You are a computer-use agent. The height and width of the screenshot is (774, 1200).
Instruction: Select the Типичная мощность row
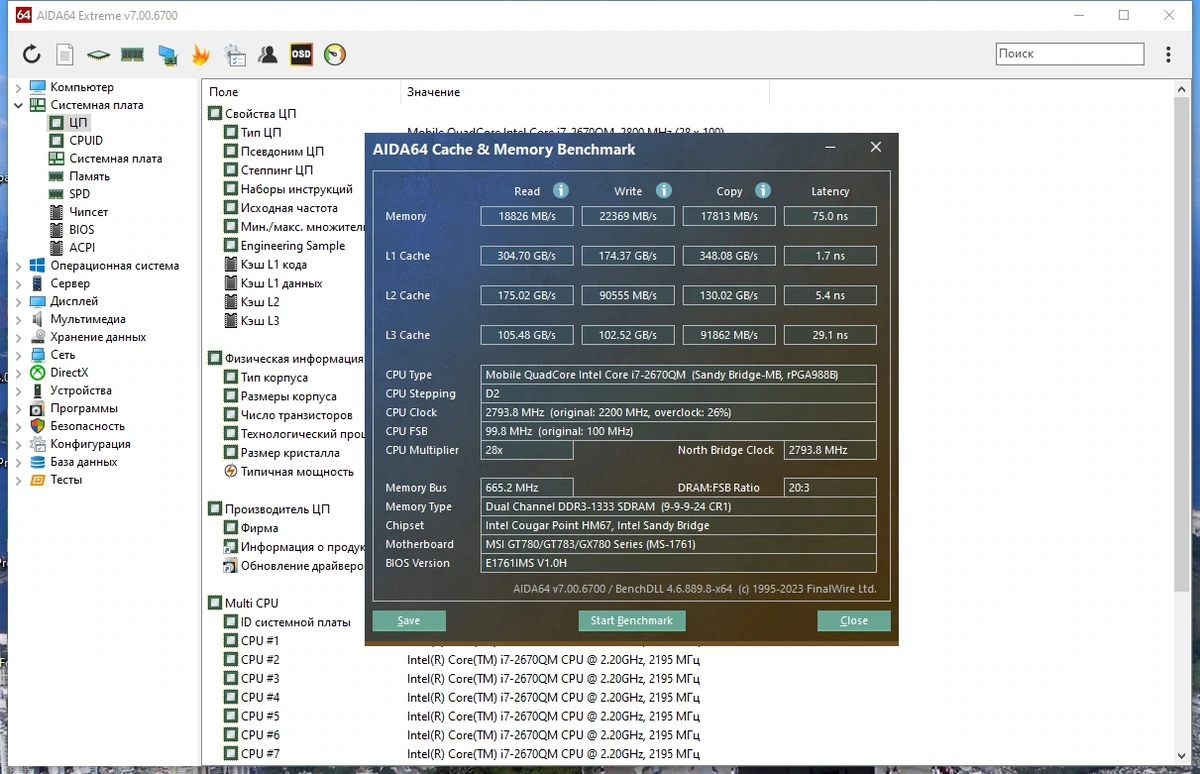(297, 472)
